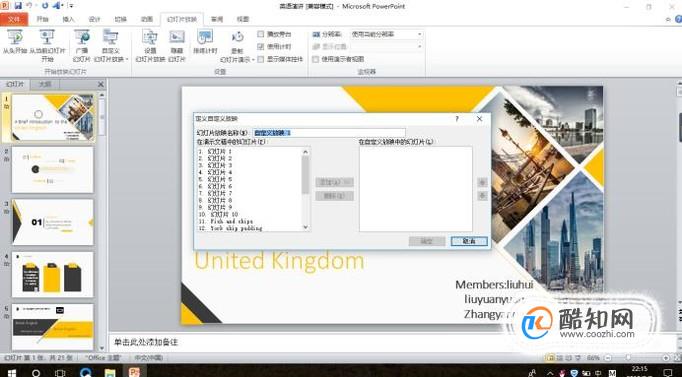Enable the Use Presenter View (使用演示者视图) checkbox
This screenshot has width=682, height=377.
click(316, 59)
